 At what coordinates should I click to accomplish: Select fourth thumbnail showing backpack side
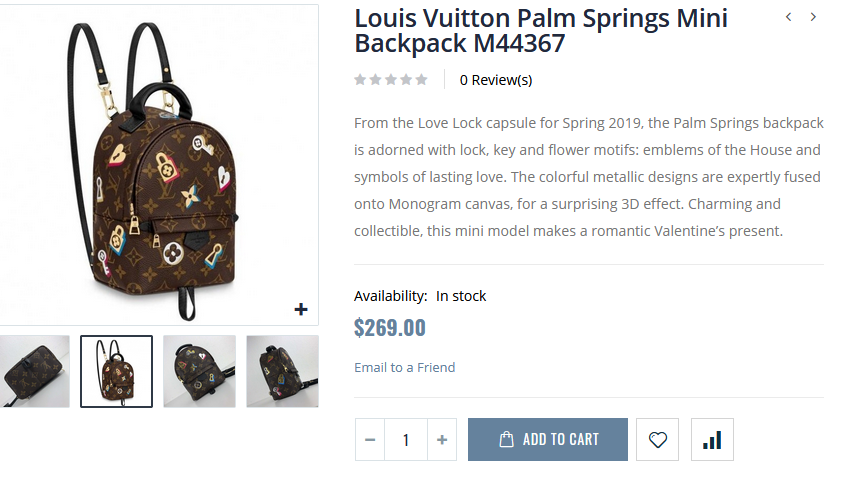[x=282, y=371]
